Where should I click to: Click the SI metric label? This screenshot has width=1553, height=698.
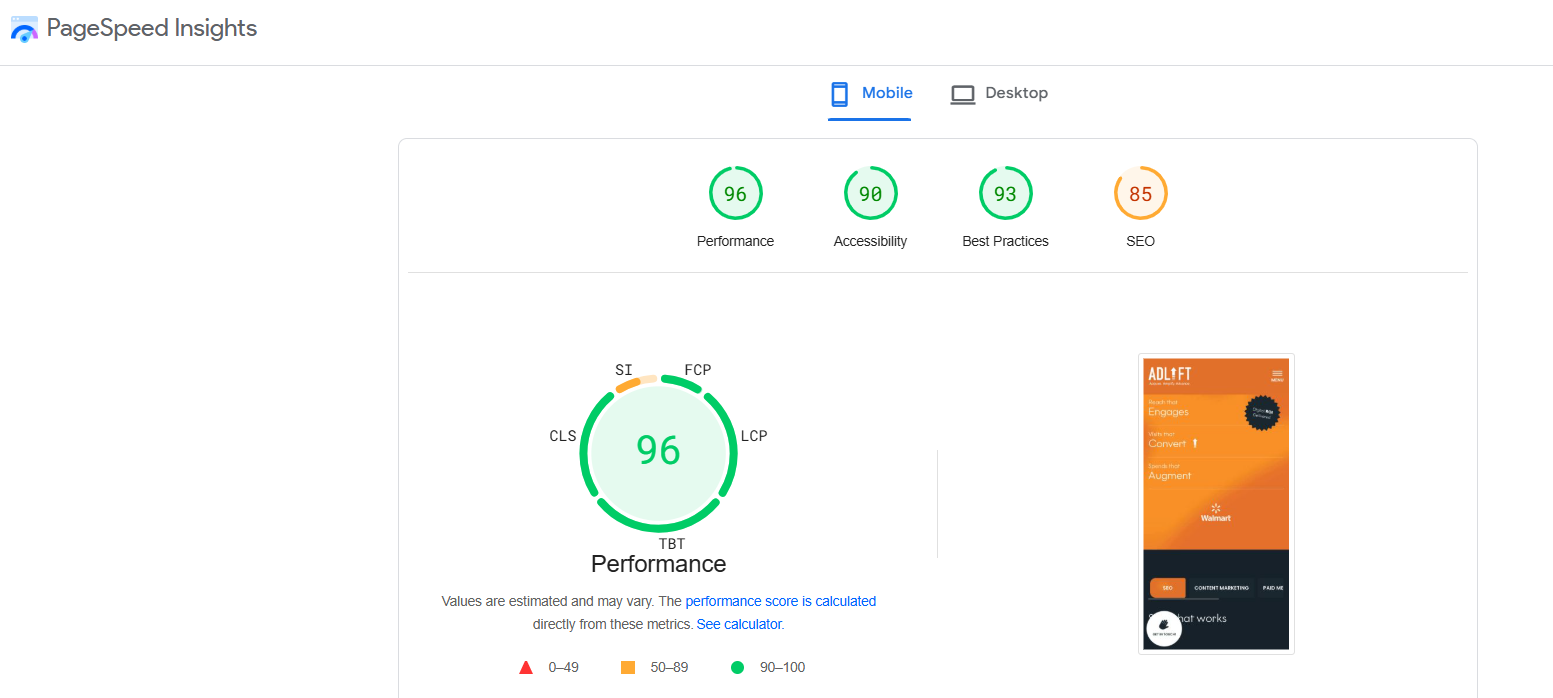pyautogui.click(x=623, y=370)
